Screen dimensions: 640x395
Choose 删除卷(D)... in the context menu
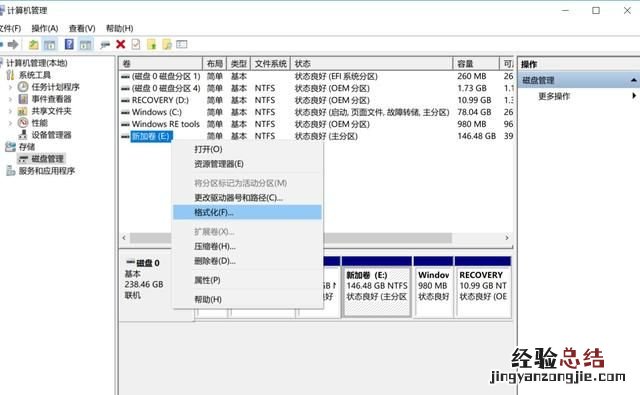247,261
